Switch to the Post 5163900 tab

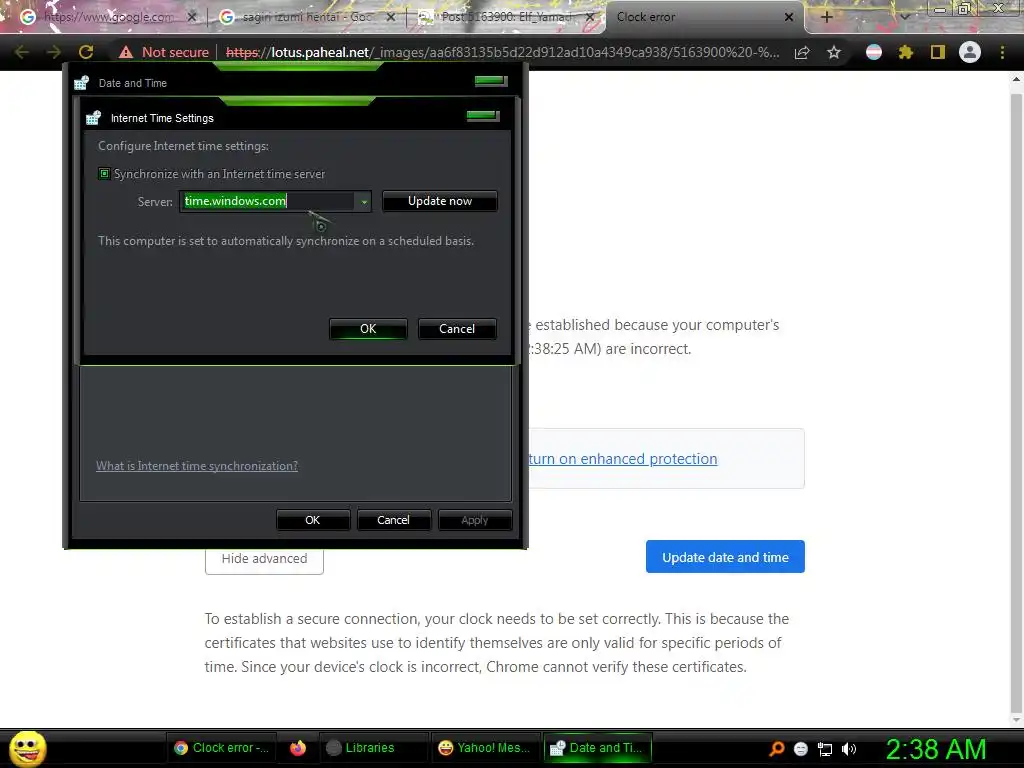coord(506,17)
